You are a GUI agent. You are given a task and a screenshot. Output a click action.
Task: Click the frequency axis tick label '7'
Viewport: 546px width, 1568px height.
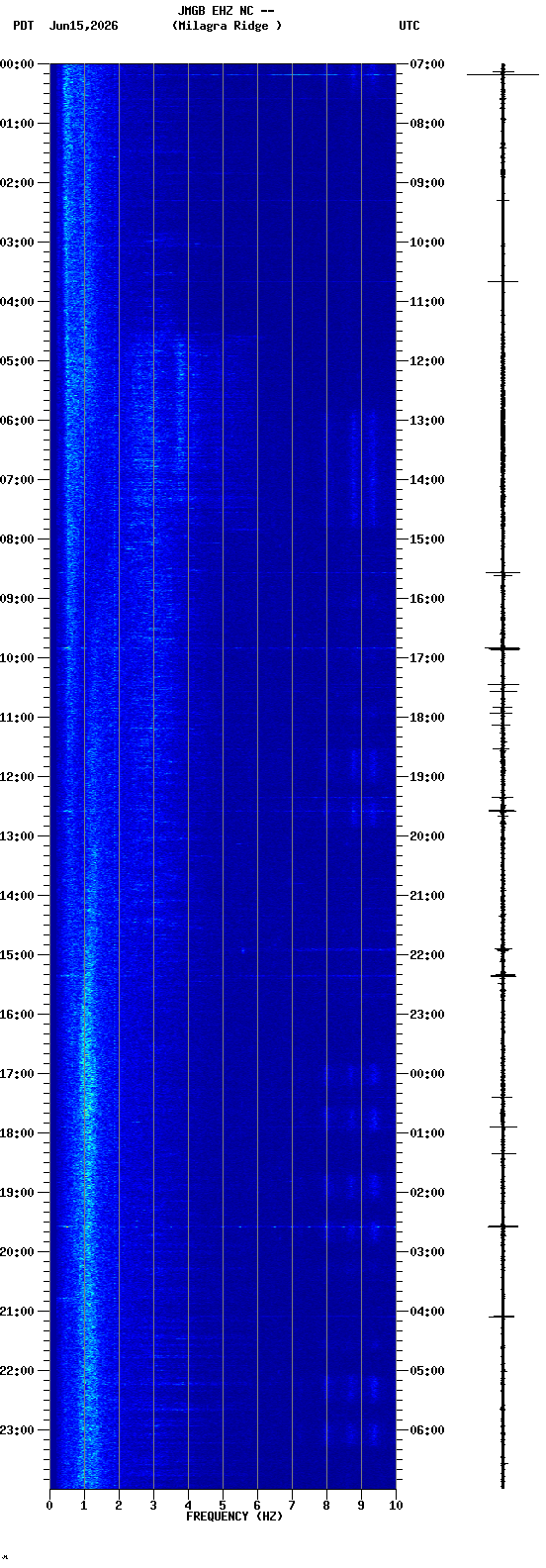pos(292,1506)
